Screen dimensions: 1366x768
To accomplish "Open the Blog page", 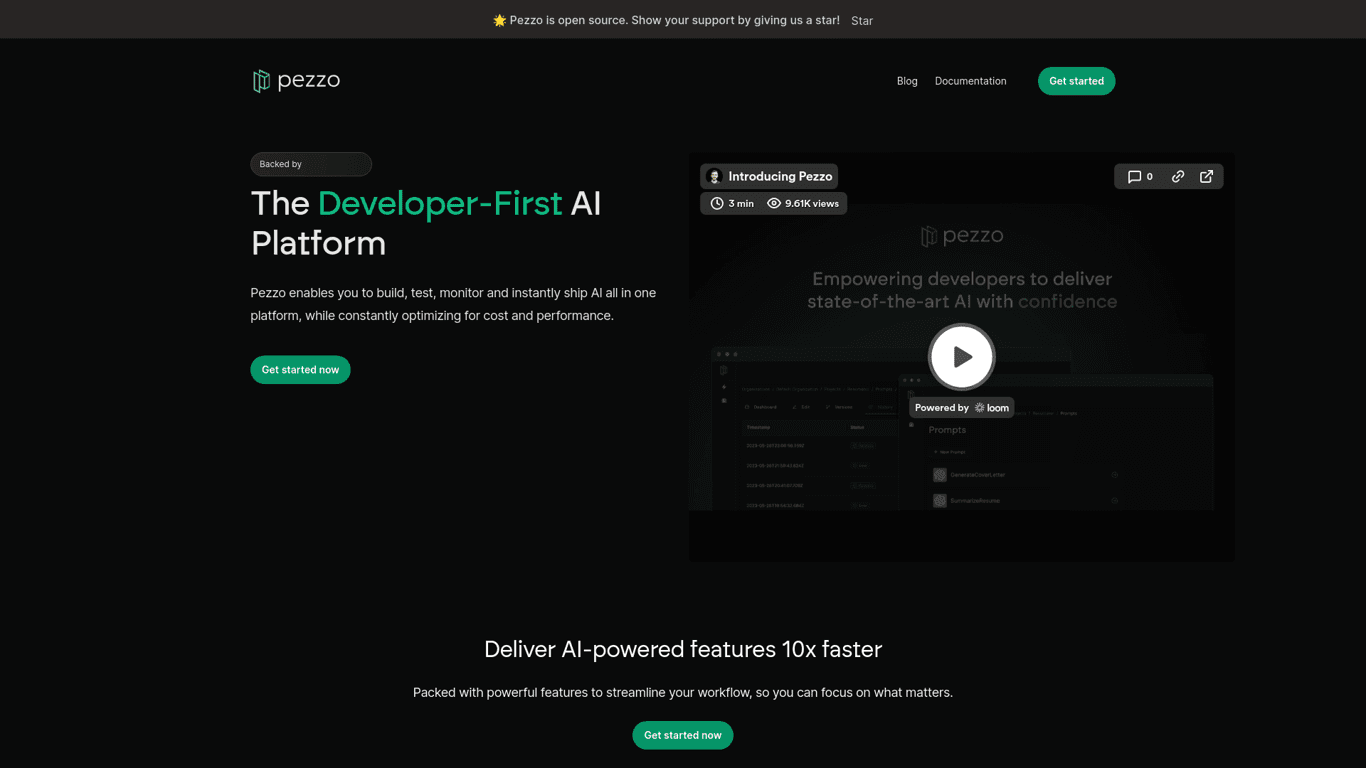I will pos(906,81).
